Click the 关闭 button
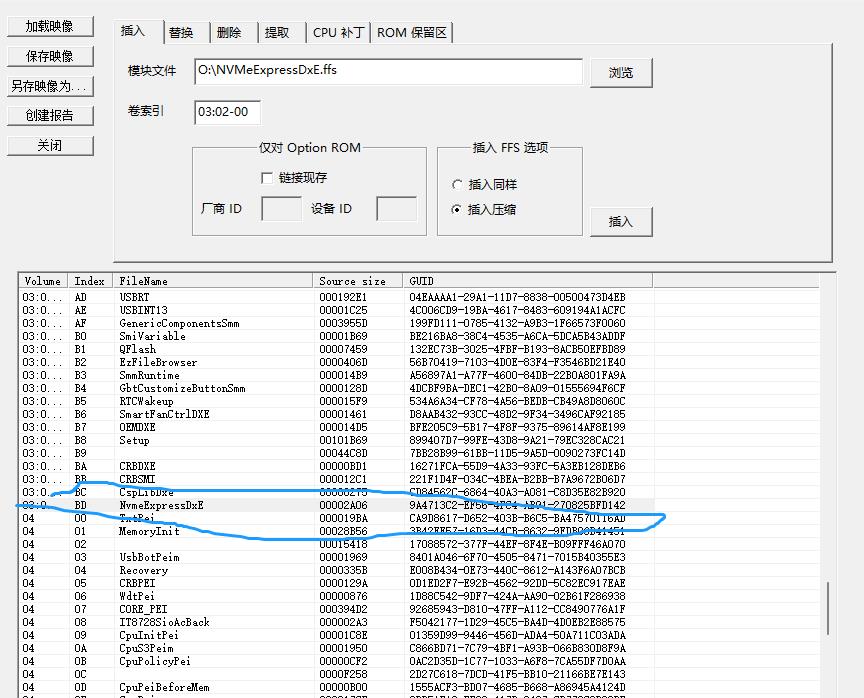 (x=50, y=145)
